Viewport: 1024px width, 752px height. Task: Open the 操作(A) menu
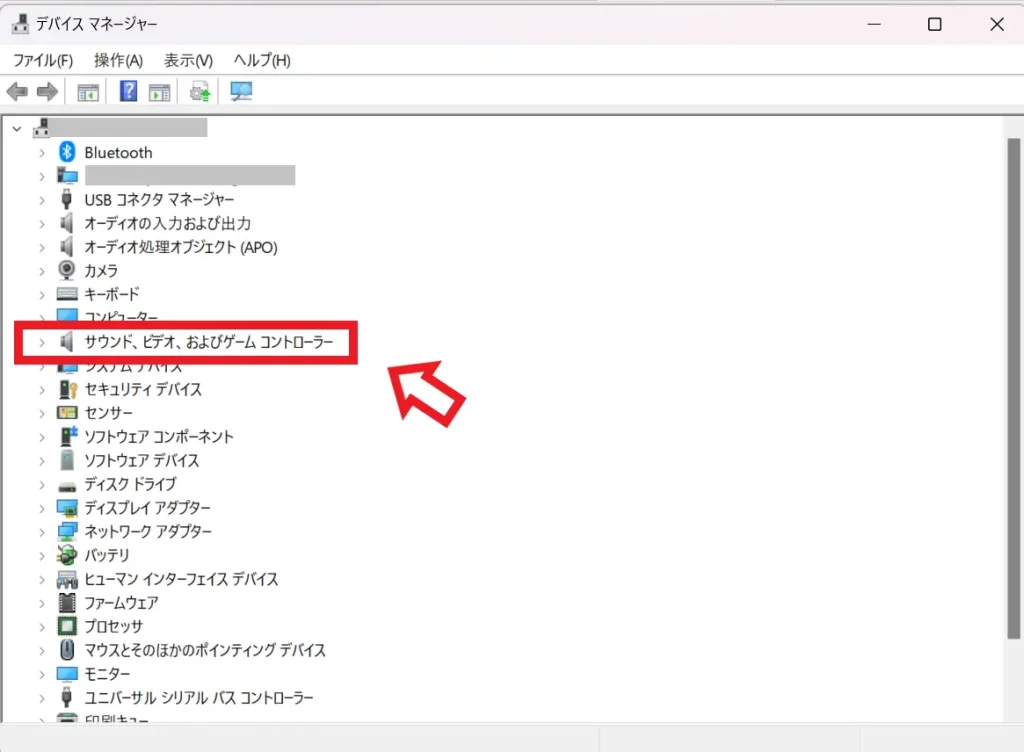(x=118, y=60)
